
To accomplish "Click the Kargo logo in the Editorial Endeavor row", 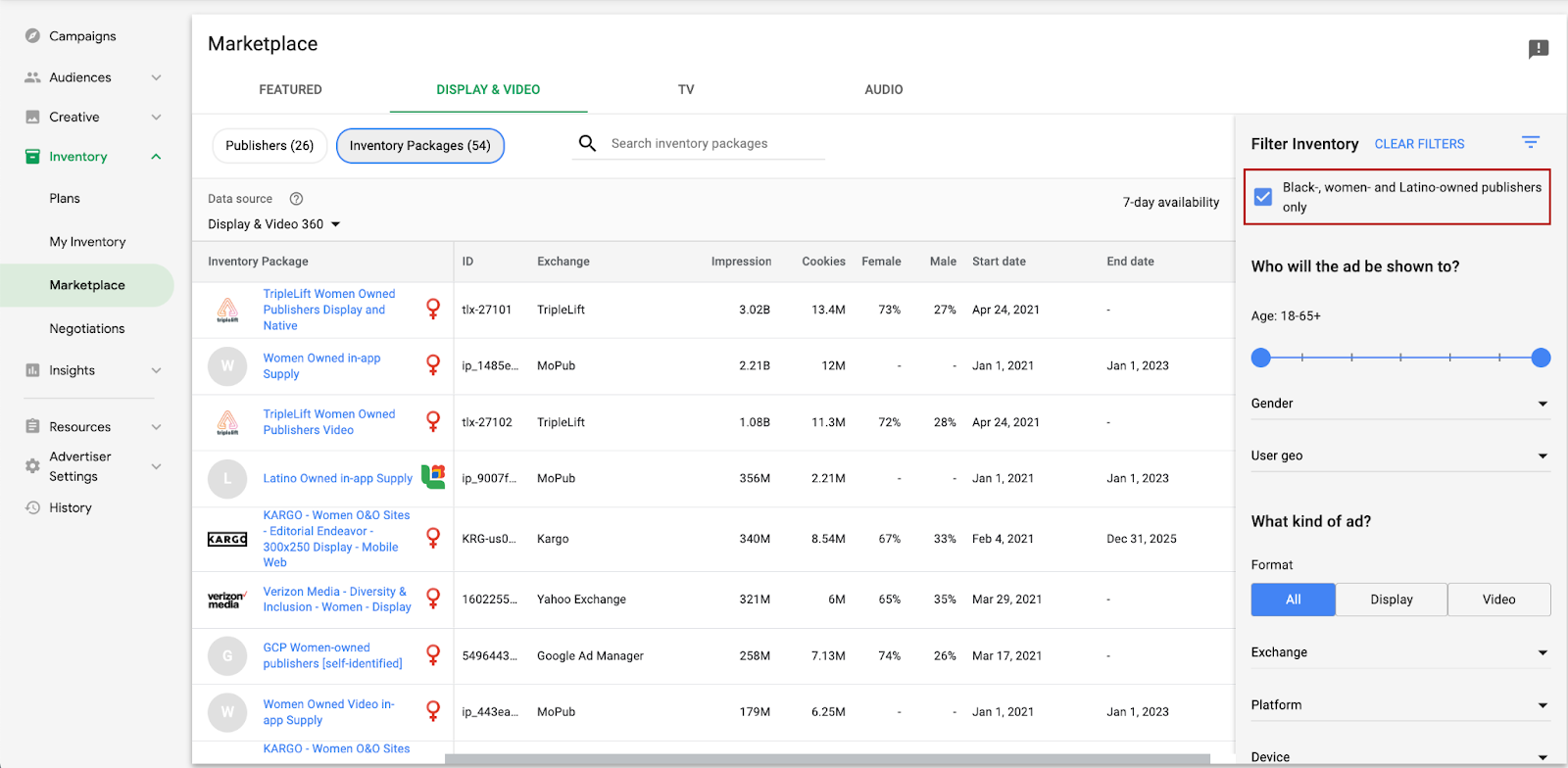I will [227, 540].
